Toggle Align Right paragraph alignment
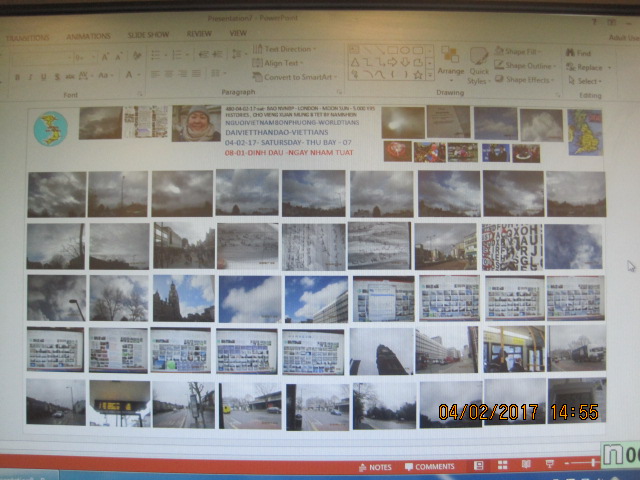Screen dimensions: 640x480 [x=182, y=74]
